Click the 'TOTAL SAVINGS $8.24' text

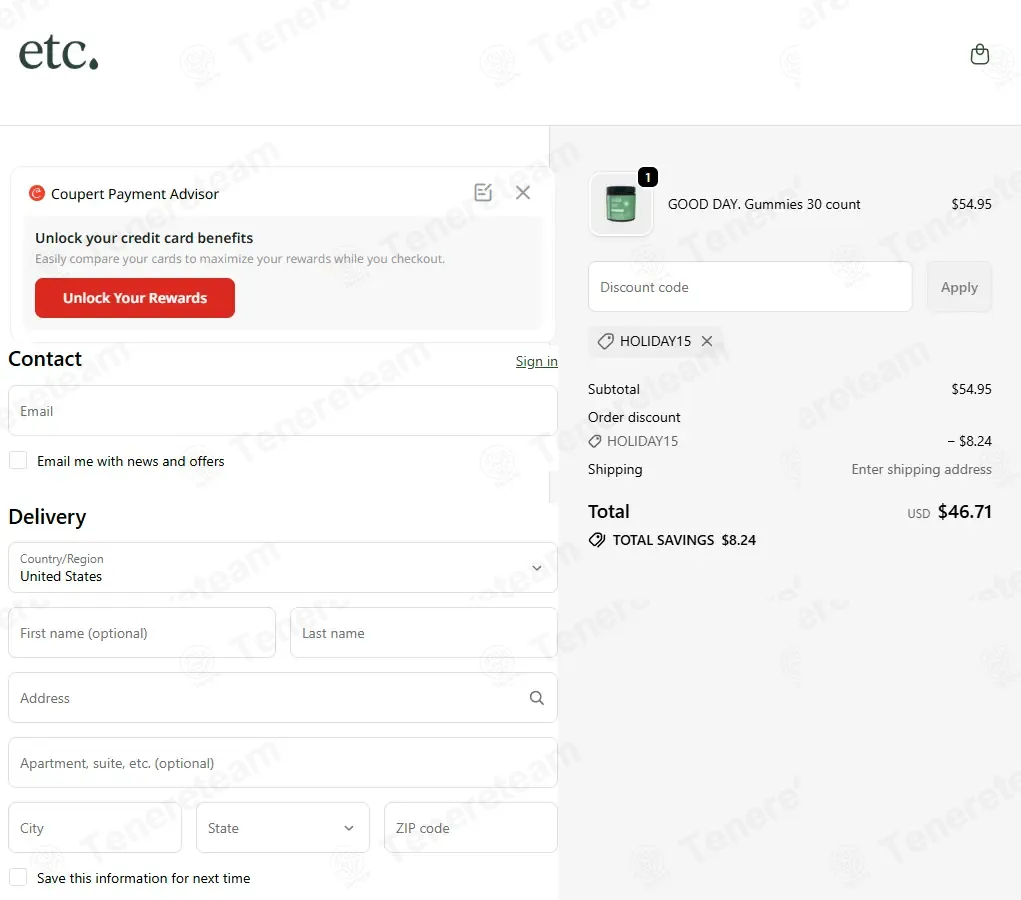[x=684, y=540]
